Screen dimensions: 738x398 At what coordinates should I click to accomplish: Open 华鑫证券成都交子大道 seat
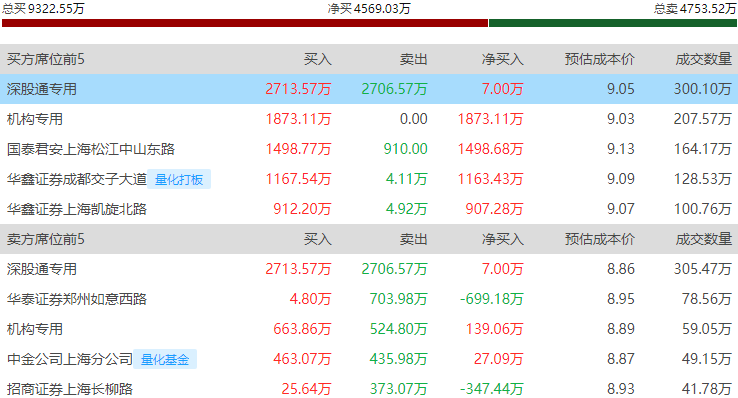pos(77,179)
